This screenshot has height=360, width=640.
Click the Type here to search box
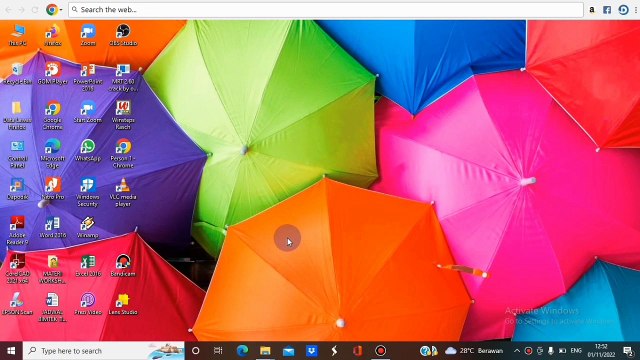[104, 351]
